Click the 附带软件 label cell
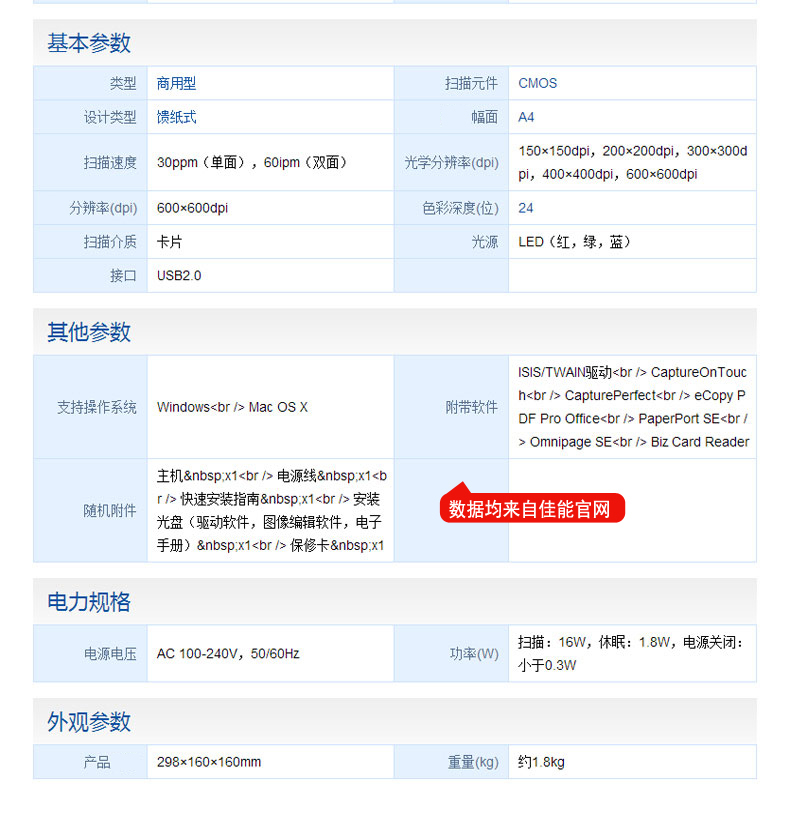The width and height of the screenshot is (790, 818). click(x=471, y=407)
